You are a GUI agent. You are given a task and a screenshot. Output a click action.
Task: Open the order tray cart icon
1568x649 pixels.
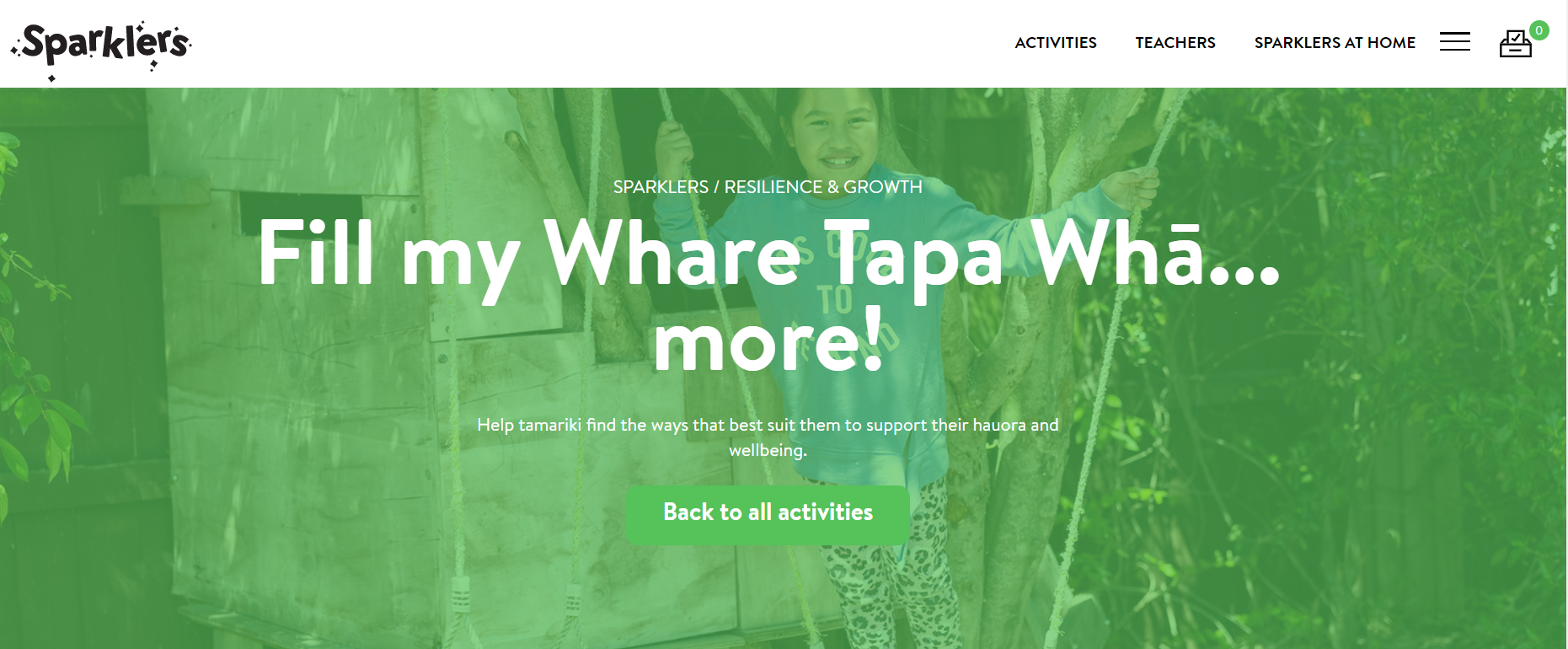[1515, 44]
